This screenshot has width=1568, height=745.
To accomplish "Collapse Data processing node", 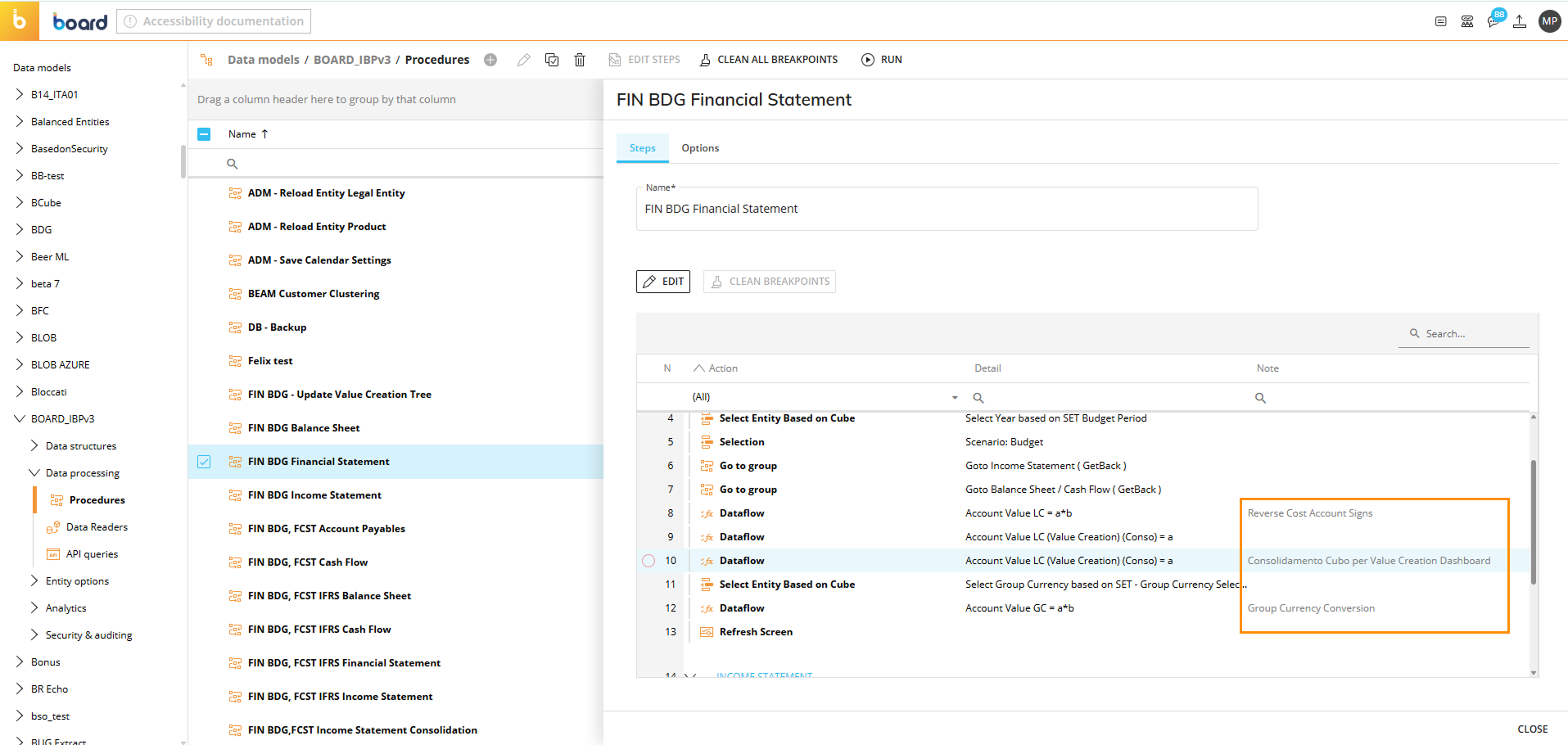I will (x=34, y=473).
